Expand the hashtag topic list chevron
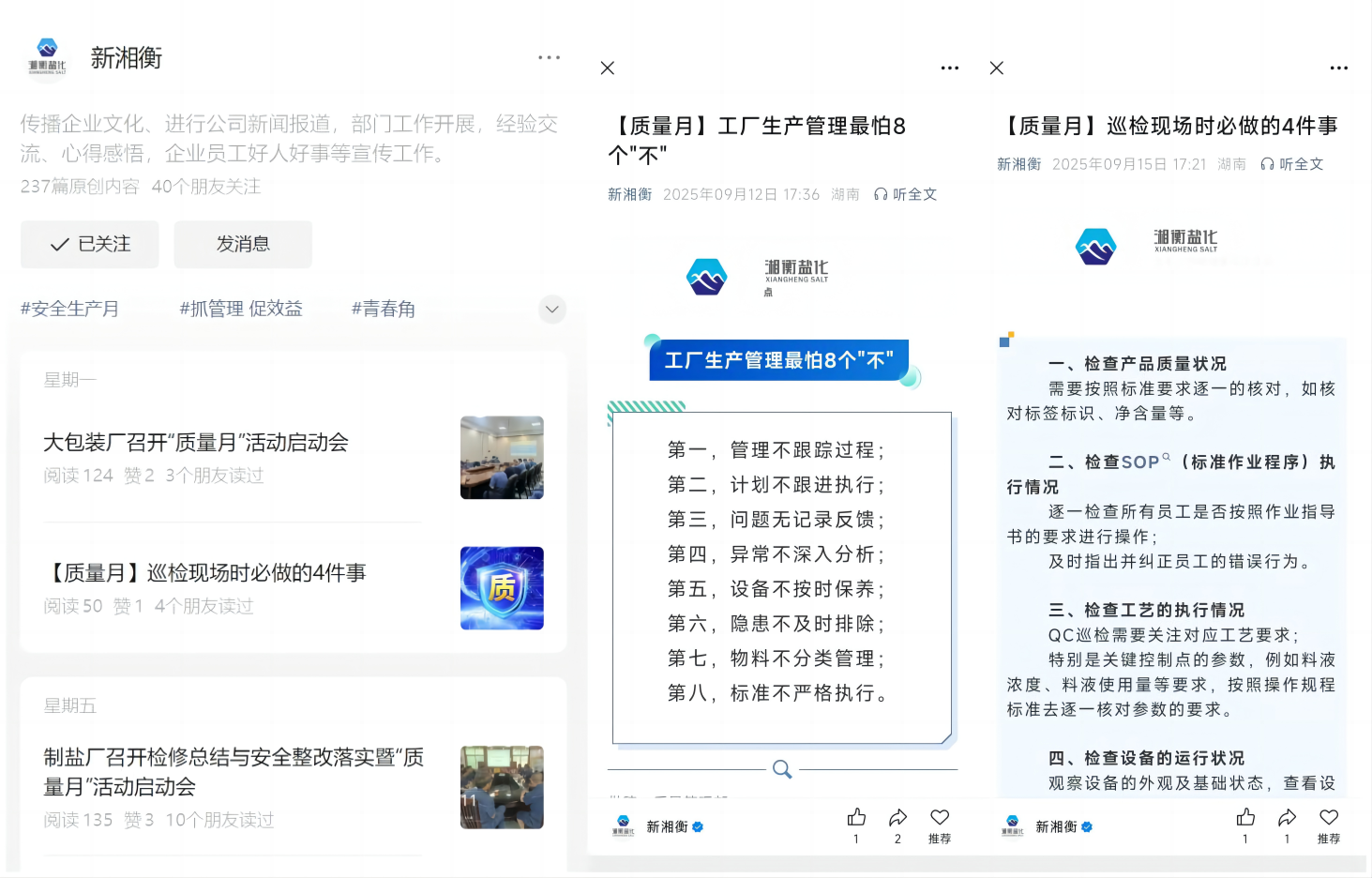 (552, 309)
